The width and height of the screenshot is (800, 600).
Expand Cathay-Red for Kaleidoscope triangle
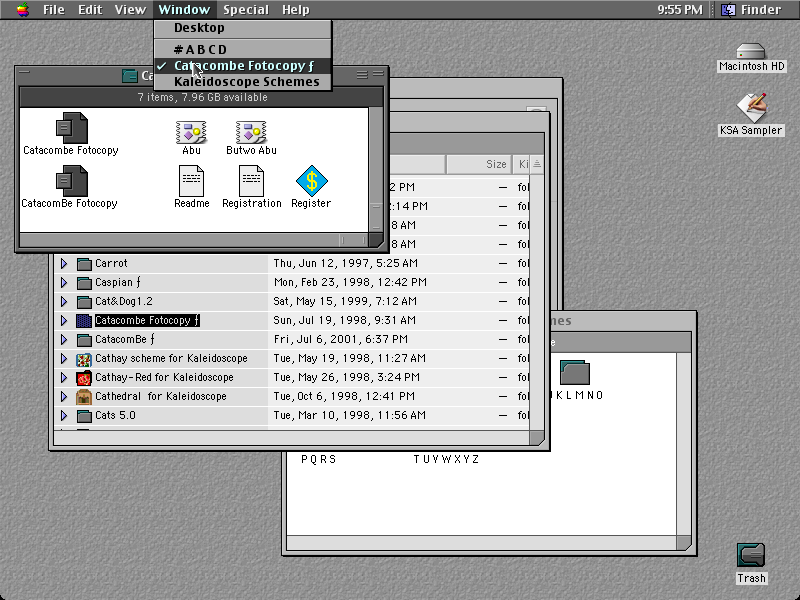tap(64, 377)
